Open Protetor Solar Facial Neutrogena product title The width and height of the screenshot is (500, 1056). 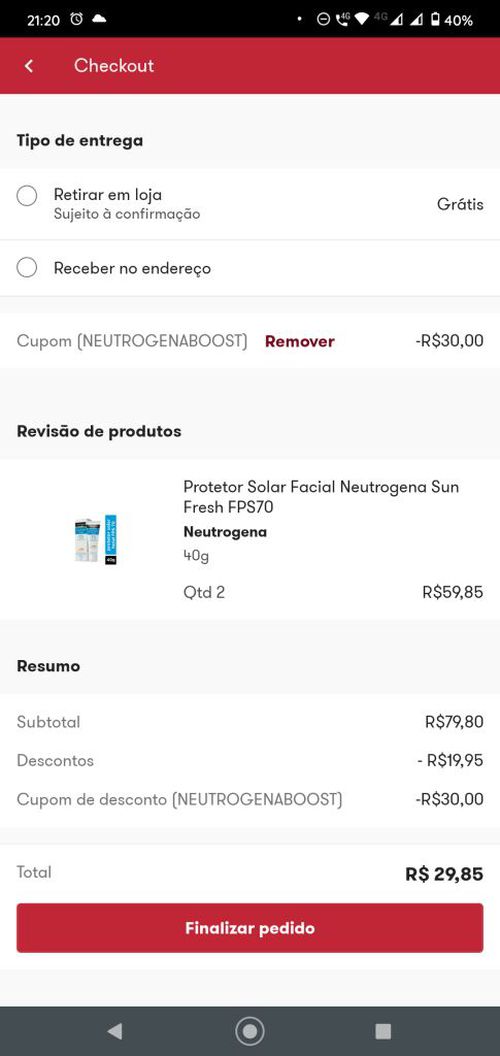pyautogui.click(x=321, y=496)
